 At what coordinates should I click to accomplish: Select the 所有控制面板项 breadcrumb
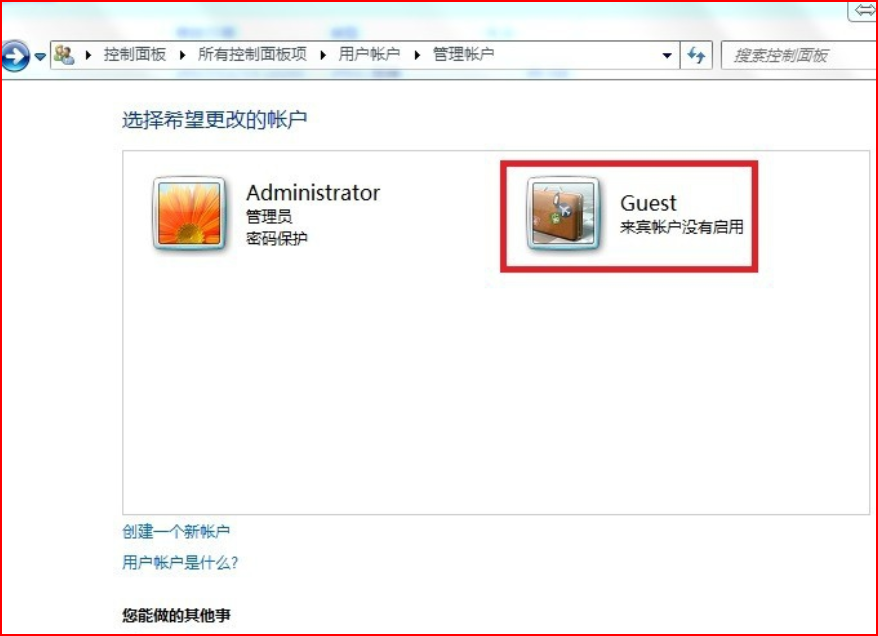[x=252, y=54]
